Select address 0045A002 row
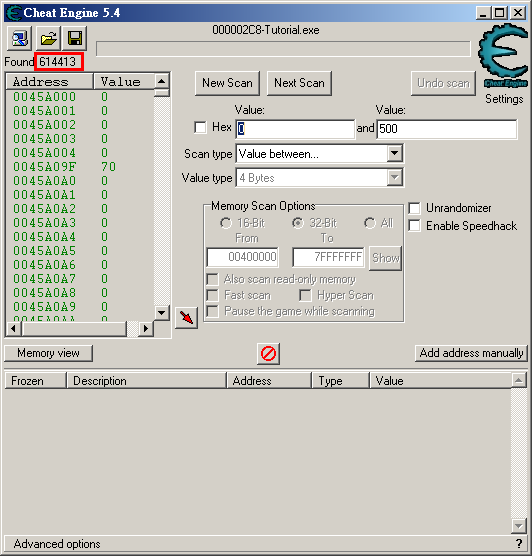Viewport: 532px width, 556px height. click(x=80, y=124)
